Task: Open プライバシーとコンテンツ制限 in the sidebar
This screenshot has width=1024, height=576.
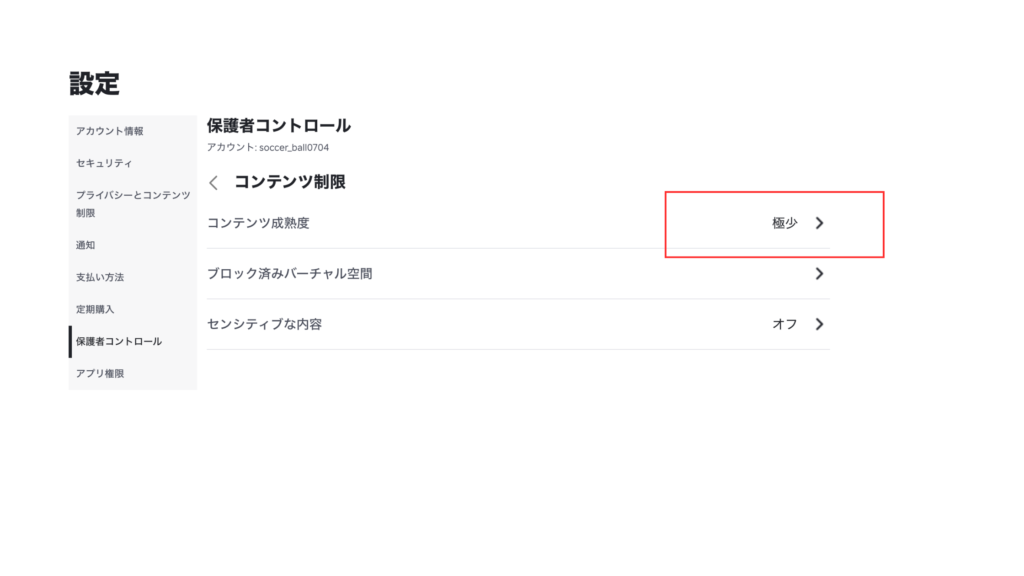Action: click(133, 204)
